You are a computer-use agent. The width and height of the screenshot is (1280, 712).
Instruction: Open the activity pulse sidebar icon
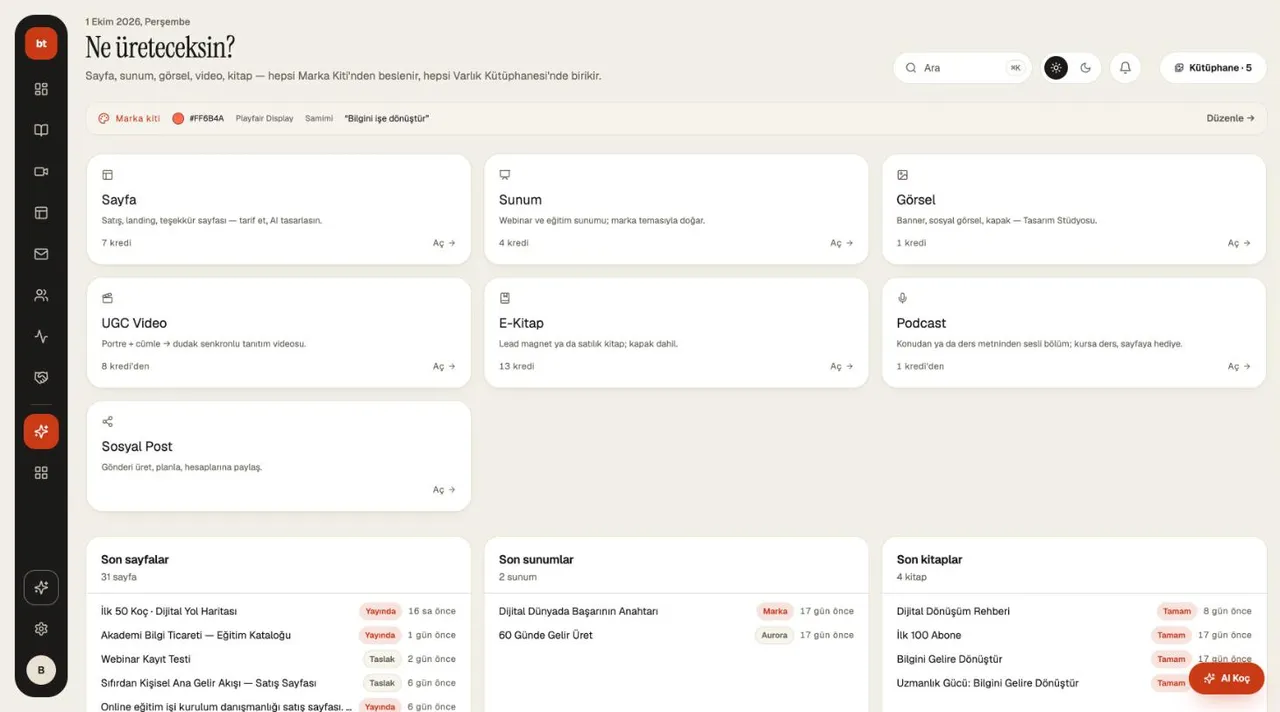point(41,337)
